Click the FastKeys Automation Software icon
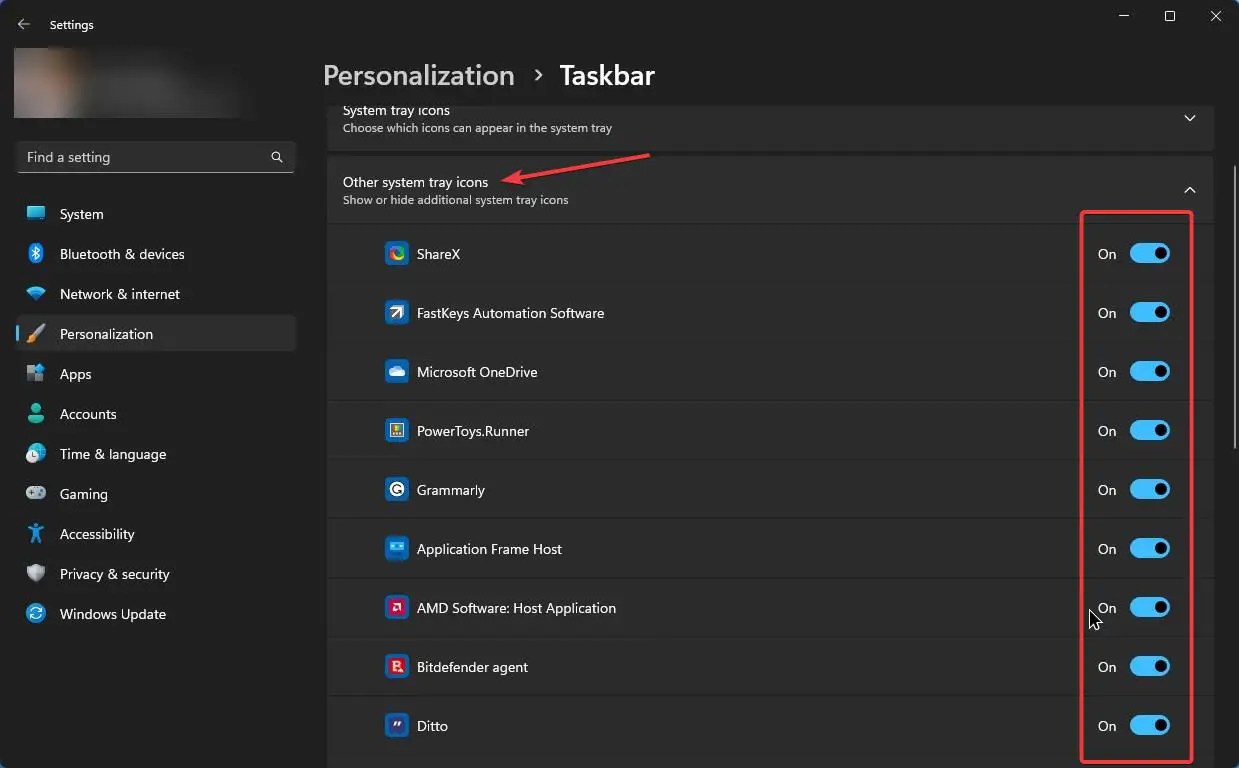 [x=396, y=312]
